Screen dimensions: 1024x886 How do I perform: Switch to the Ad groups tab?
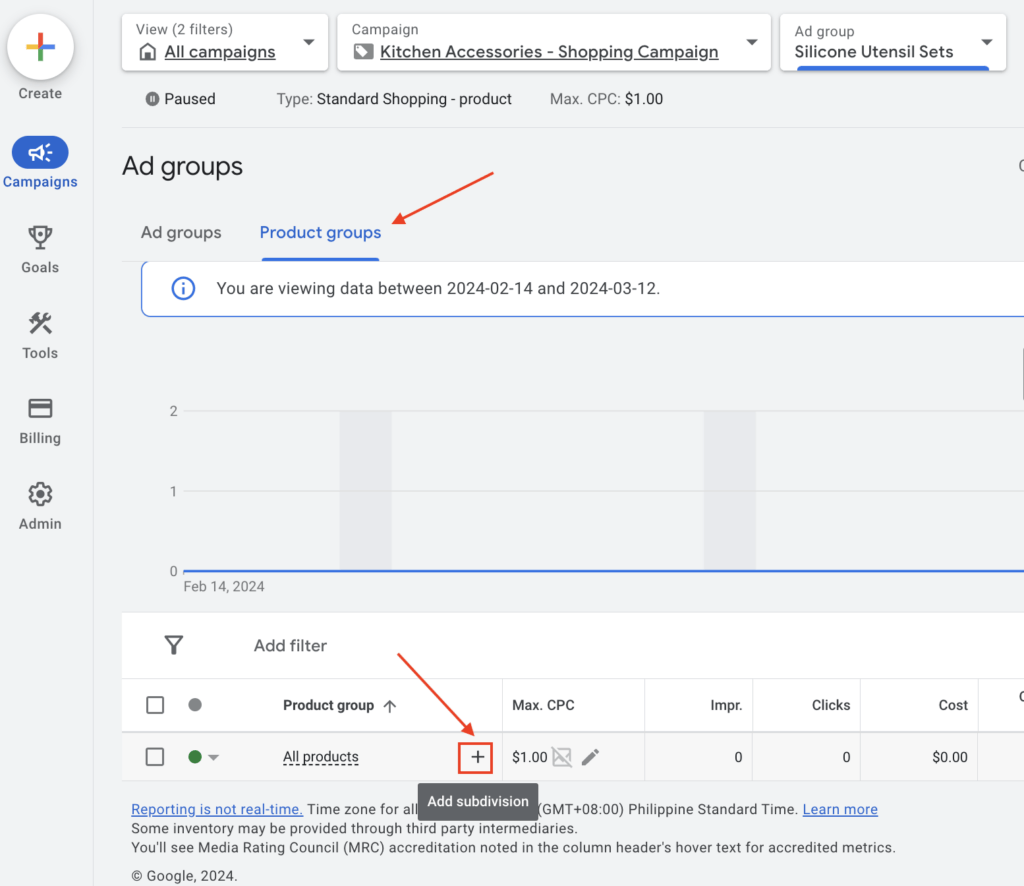[x=181, y=232]
